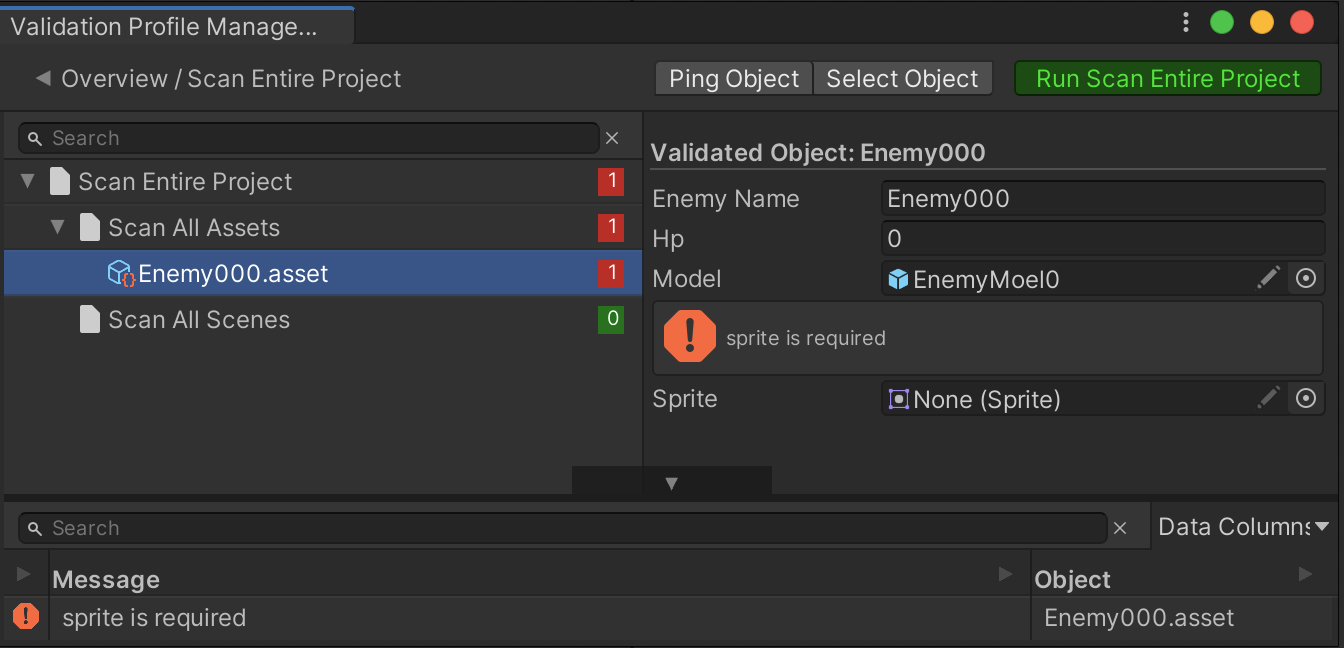
Task: Click the warning icon on the bottom error row
Action: coord(25,617)
